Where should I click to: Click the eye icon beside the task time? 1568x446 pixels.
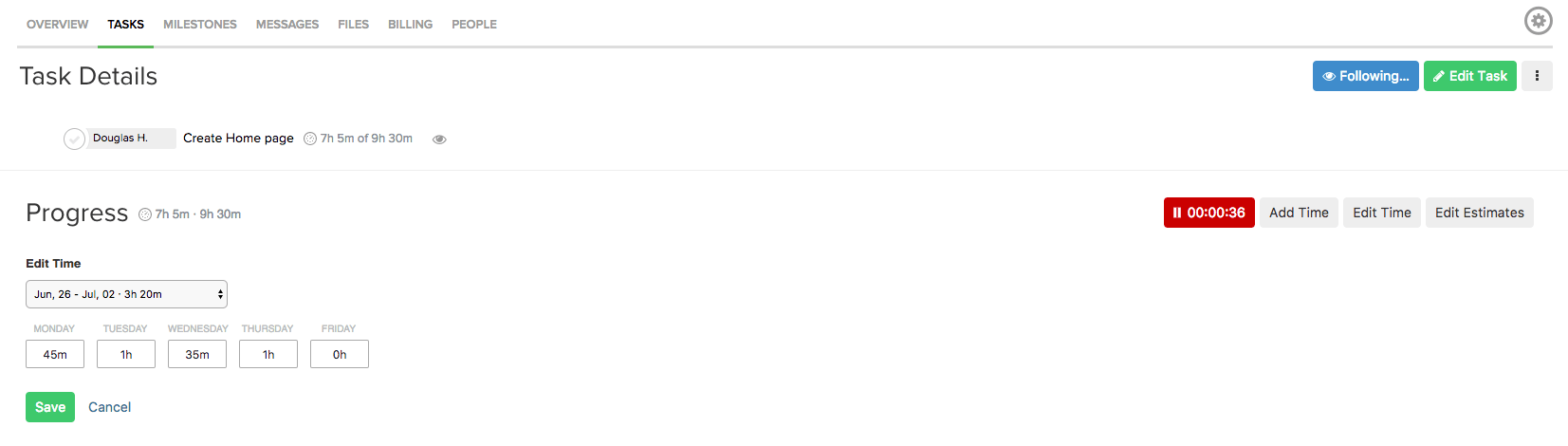[x=439, y=139]
